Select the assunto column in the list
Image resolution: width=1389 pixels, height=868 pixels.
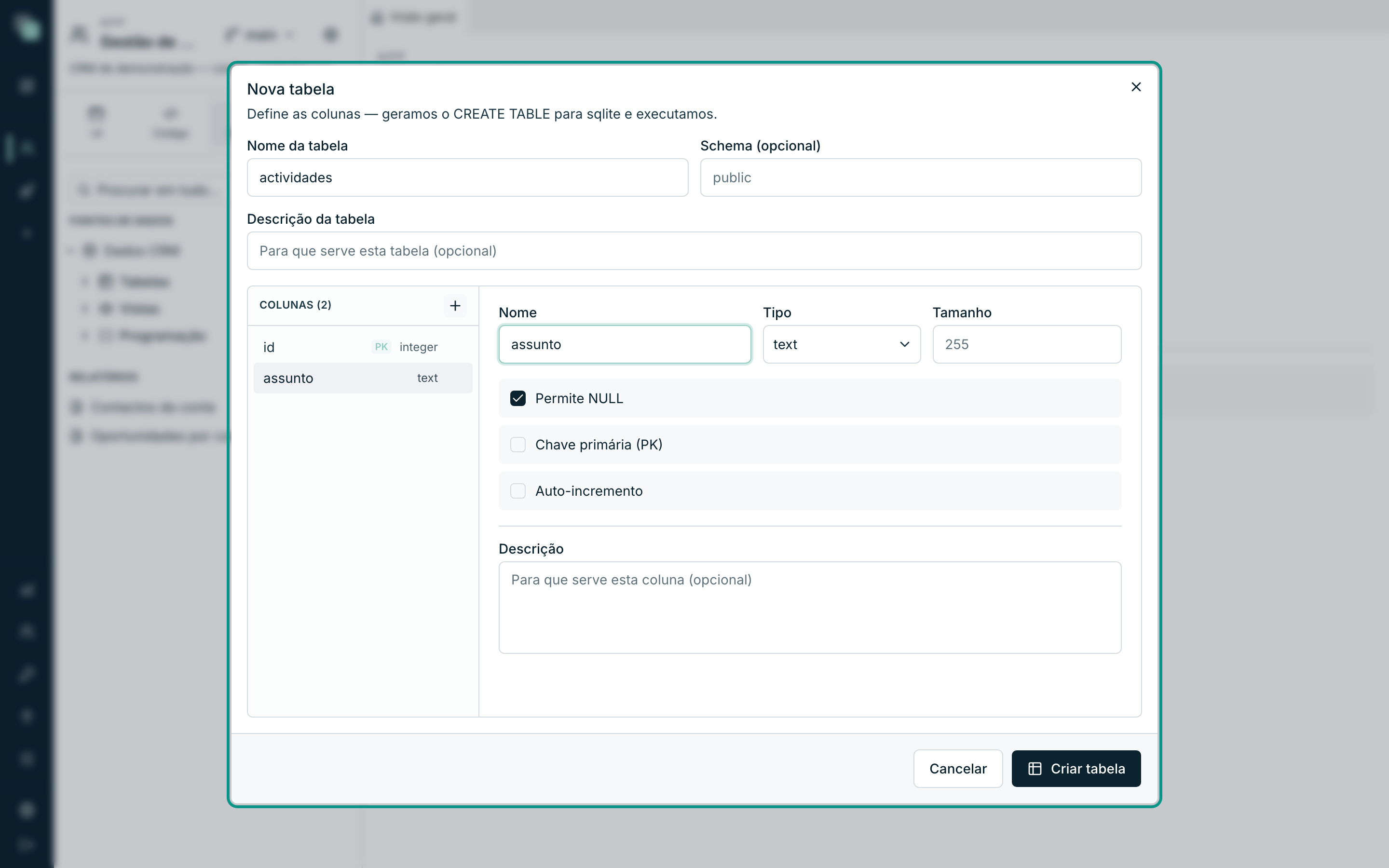pyautogui.click(x=363, y=378)
